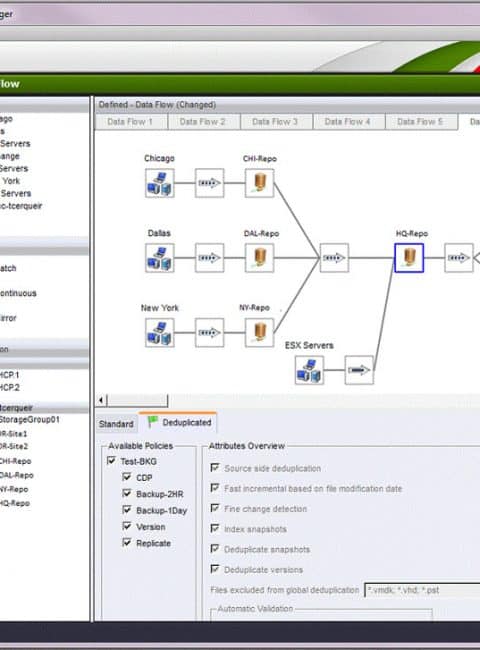Screen dimensions: 480x650
Task: Open the Data Flow 4 tab
Action: click(348, 122)
